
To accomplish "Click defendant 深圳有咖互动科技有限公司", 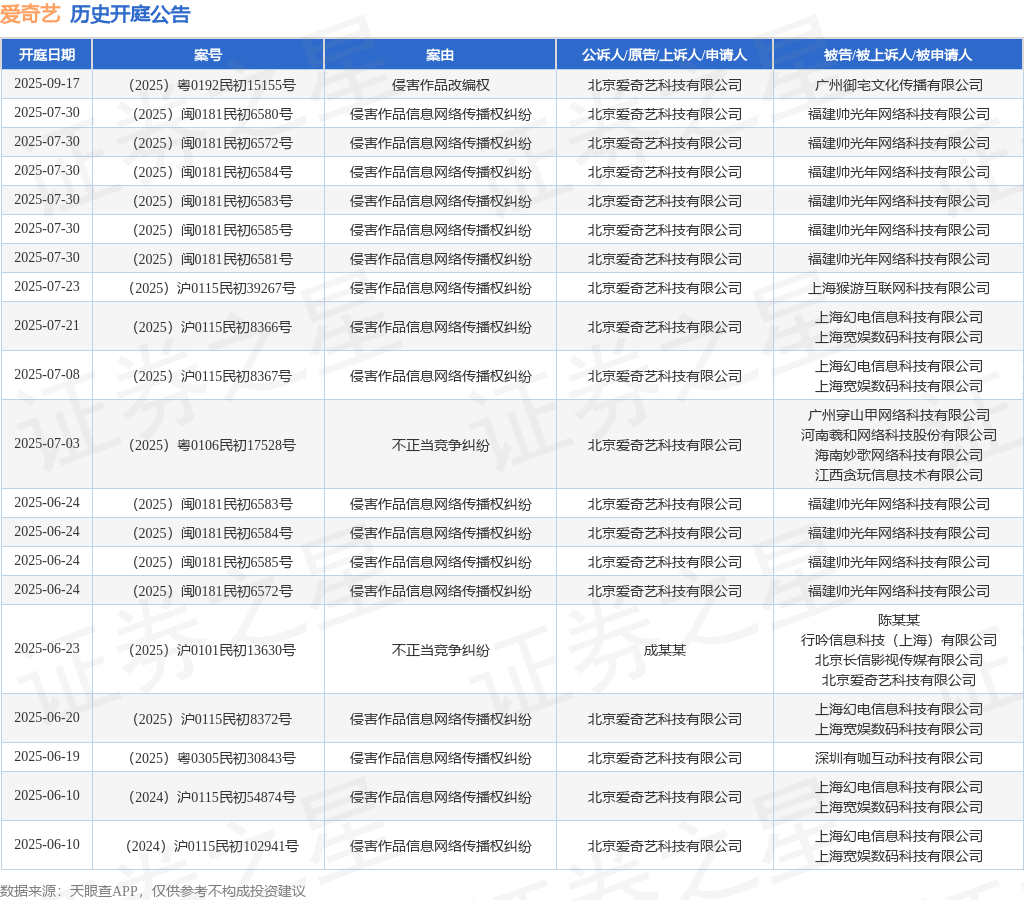I will click(x=898, y=758).
